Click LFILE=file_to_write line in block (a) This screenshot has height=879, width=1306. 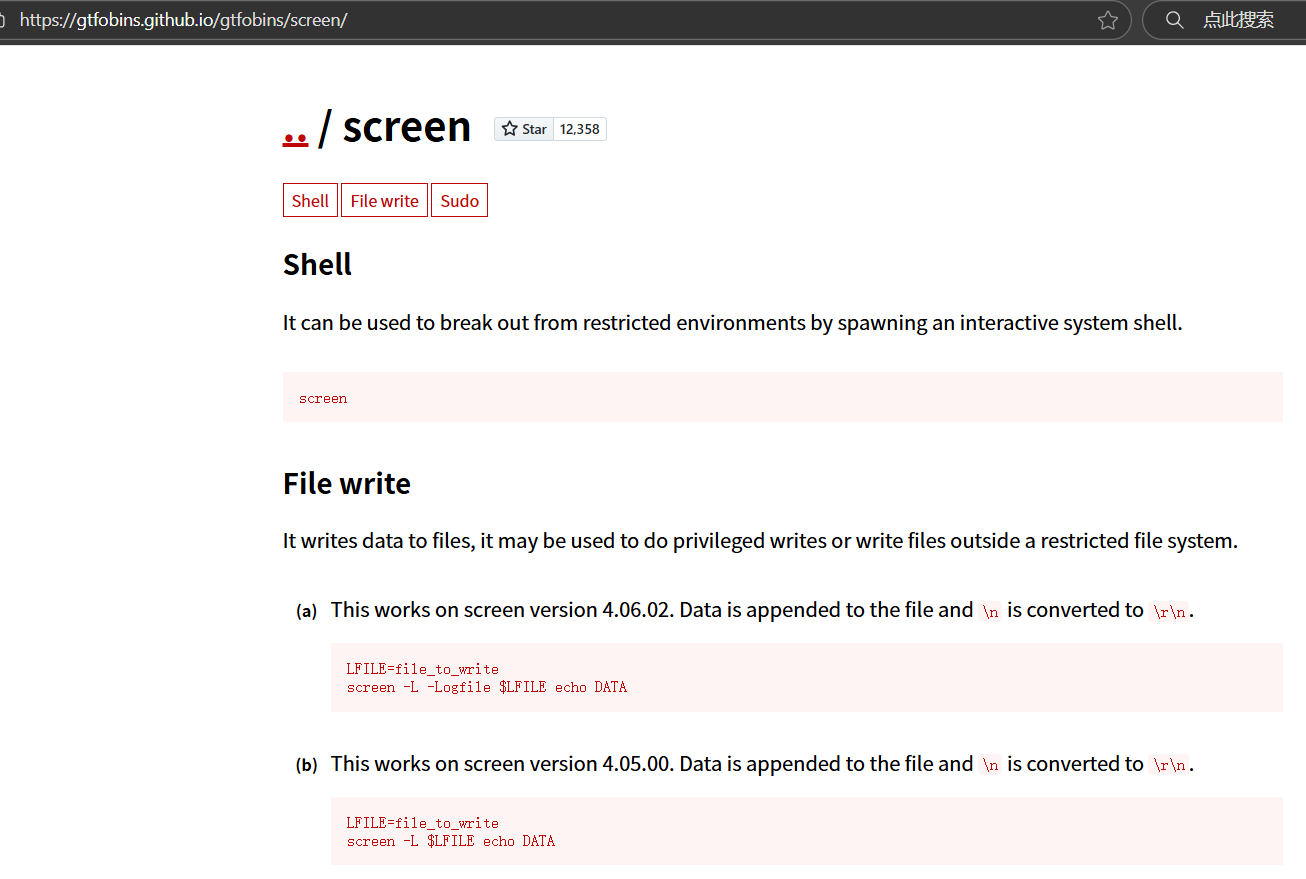pos(422,669)
